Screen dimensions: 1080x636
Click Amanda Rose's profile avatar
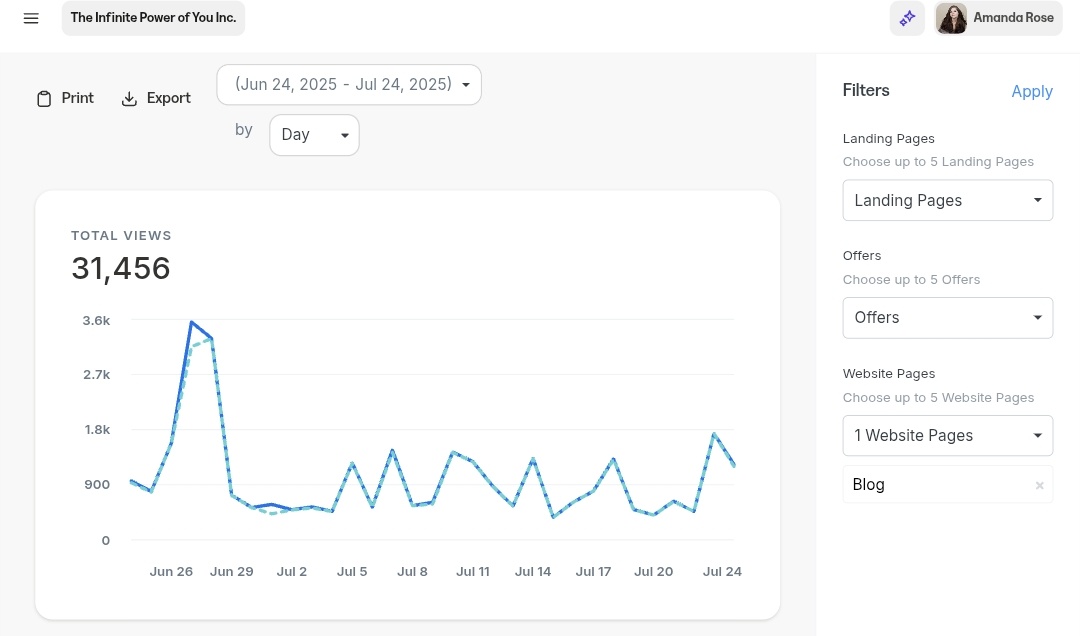coord(951,18)
